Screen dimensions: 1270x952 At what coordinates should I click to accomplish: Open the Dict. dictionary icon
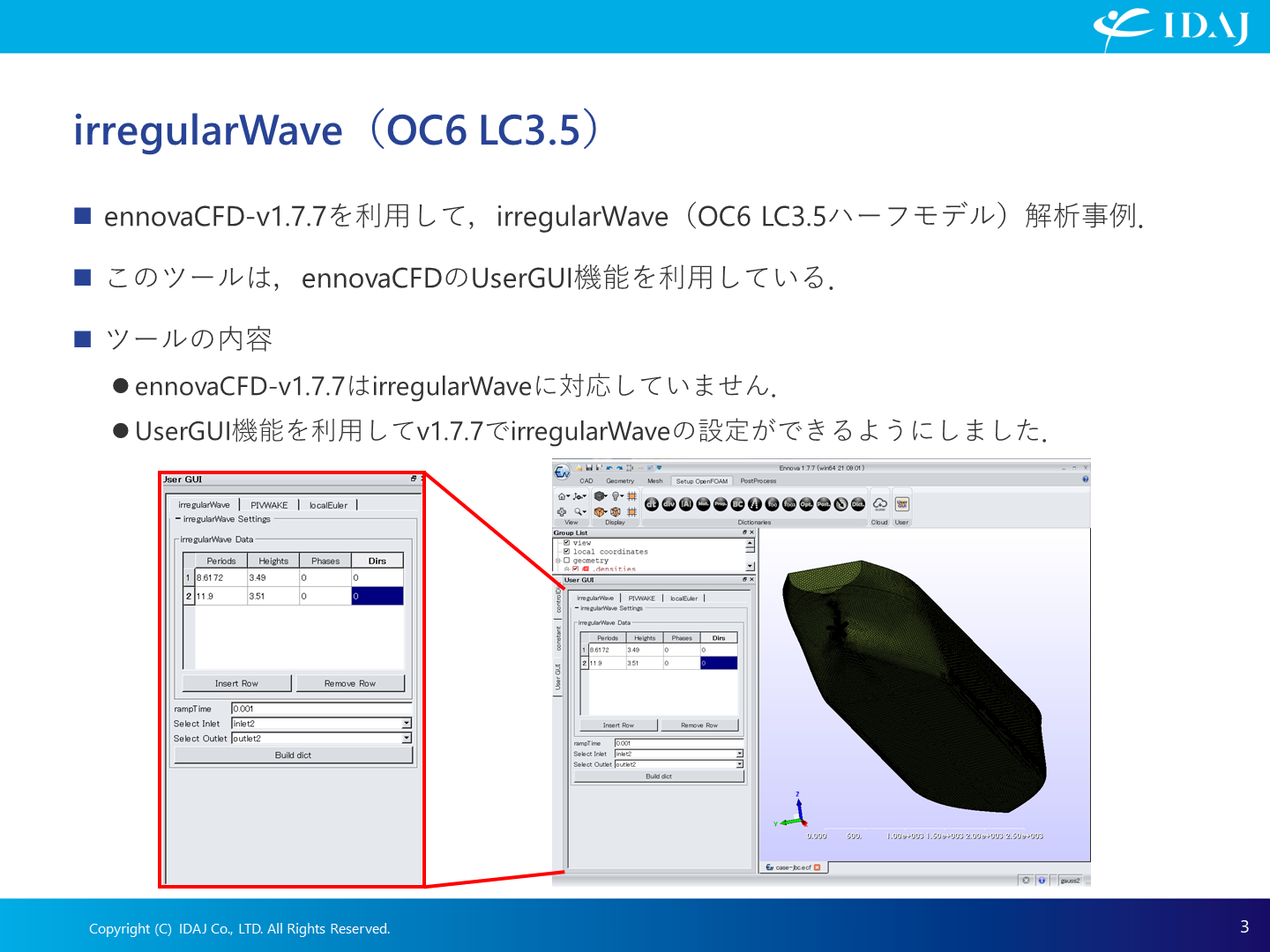pyautogui.click(x=858, y=504)
